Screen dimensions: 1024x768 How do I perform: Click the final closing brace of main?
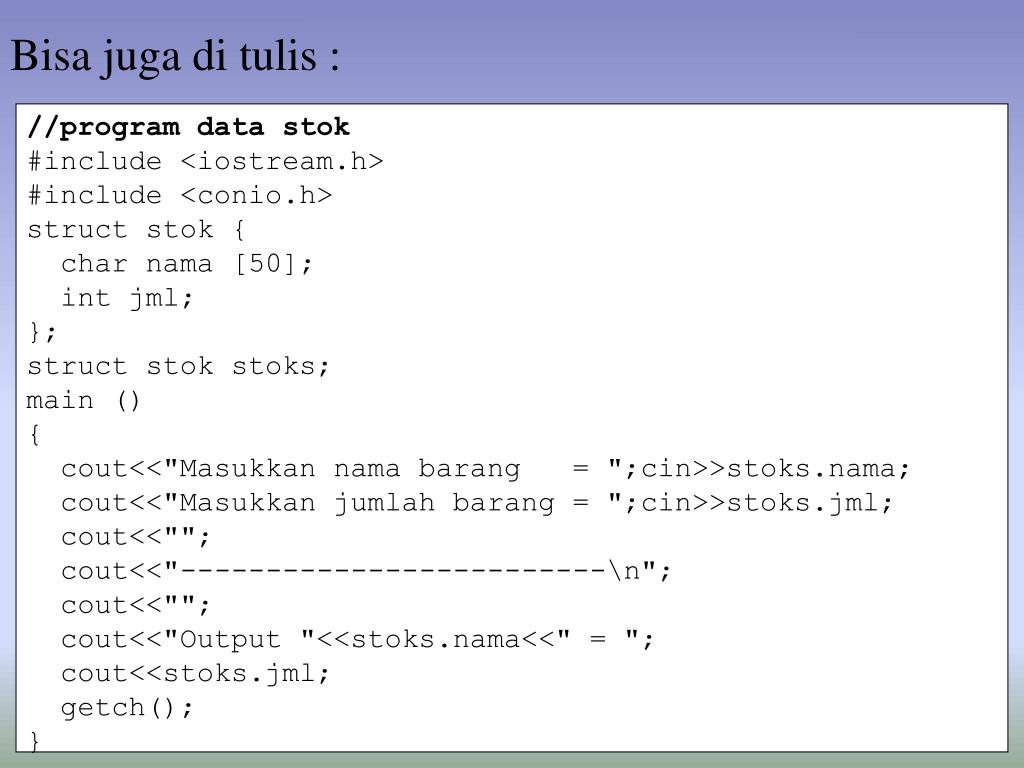[x=34, y=741]
